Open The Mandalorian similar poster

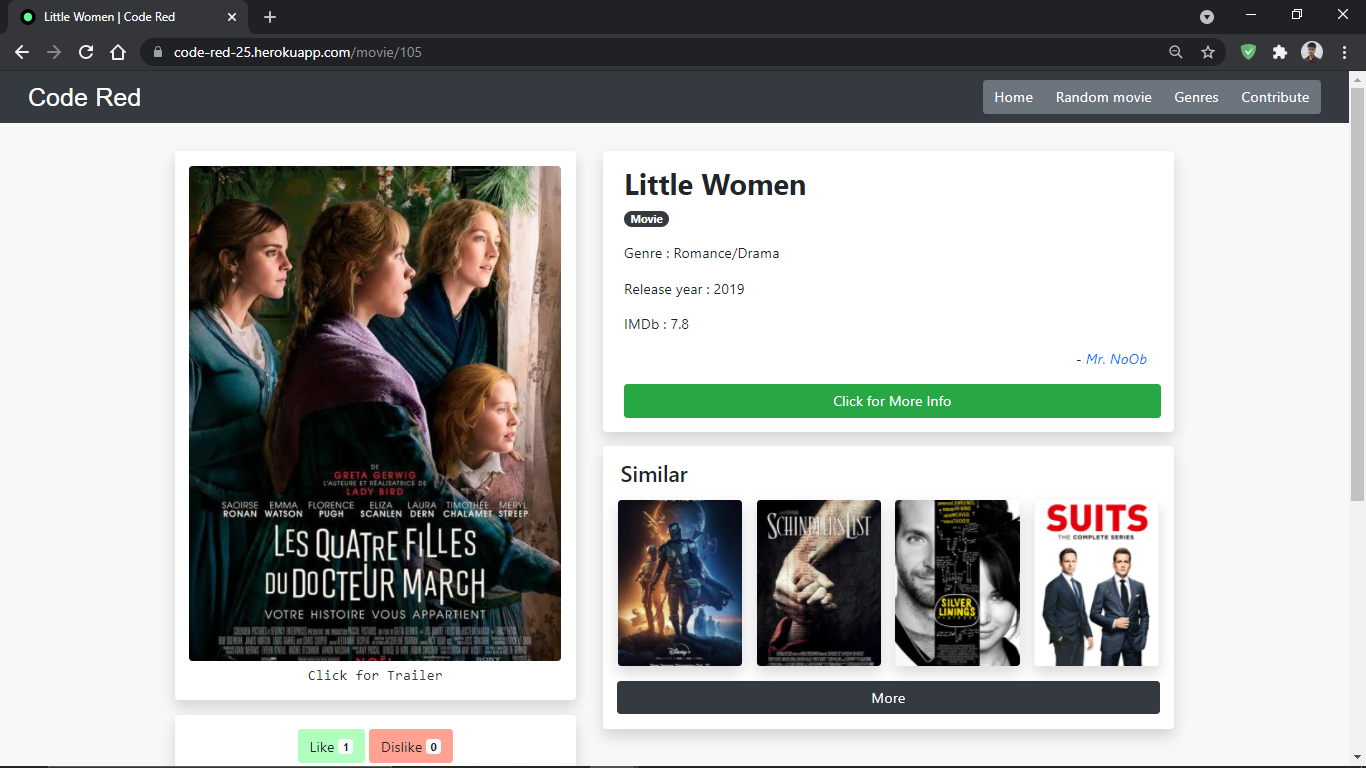[x=680, y=583]
